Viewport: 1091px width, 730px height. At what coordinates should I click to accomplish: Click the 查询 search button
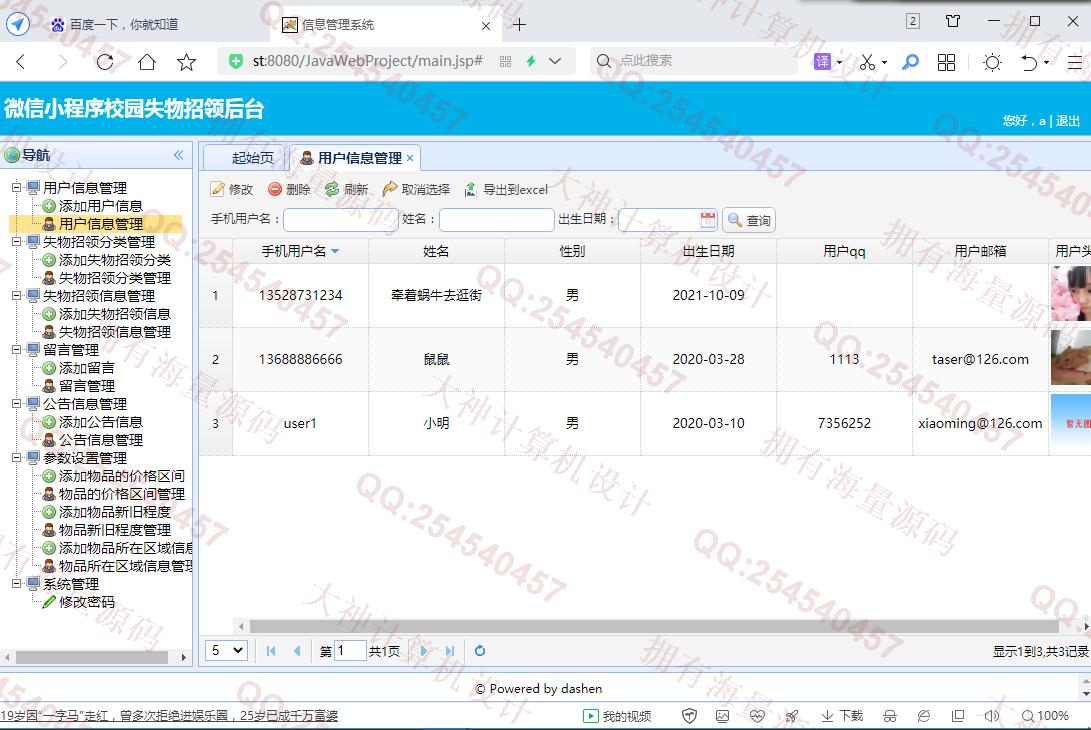[749, 220]
